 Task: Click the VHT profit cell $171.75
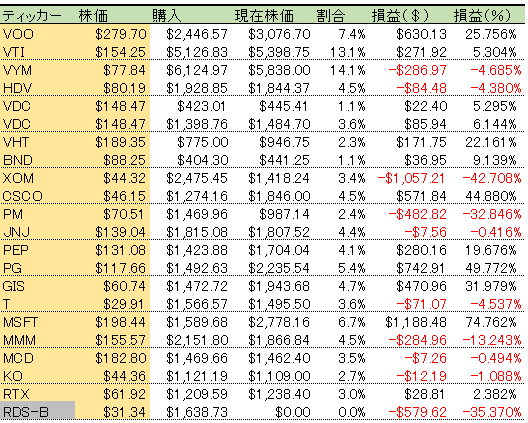pos(421,142)
